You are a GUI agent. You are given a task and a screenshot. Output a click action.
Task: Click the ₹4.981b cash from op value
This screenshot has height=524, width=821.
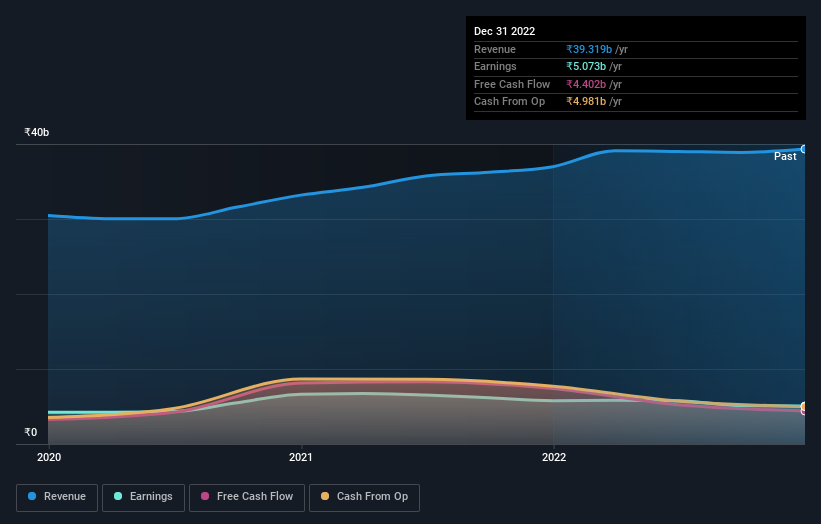pos(586,102)
